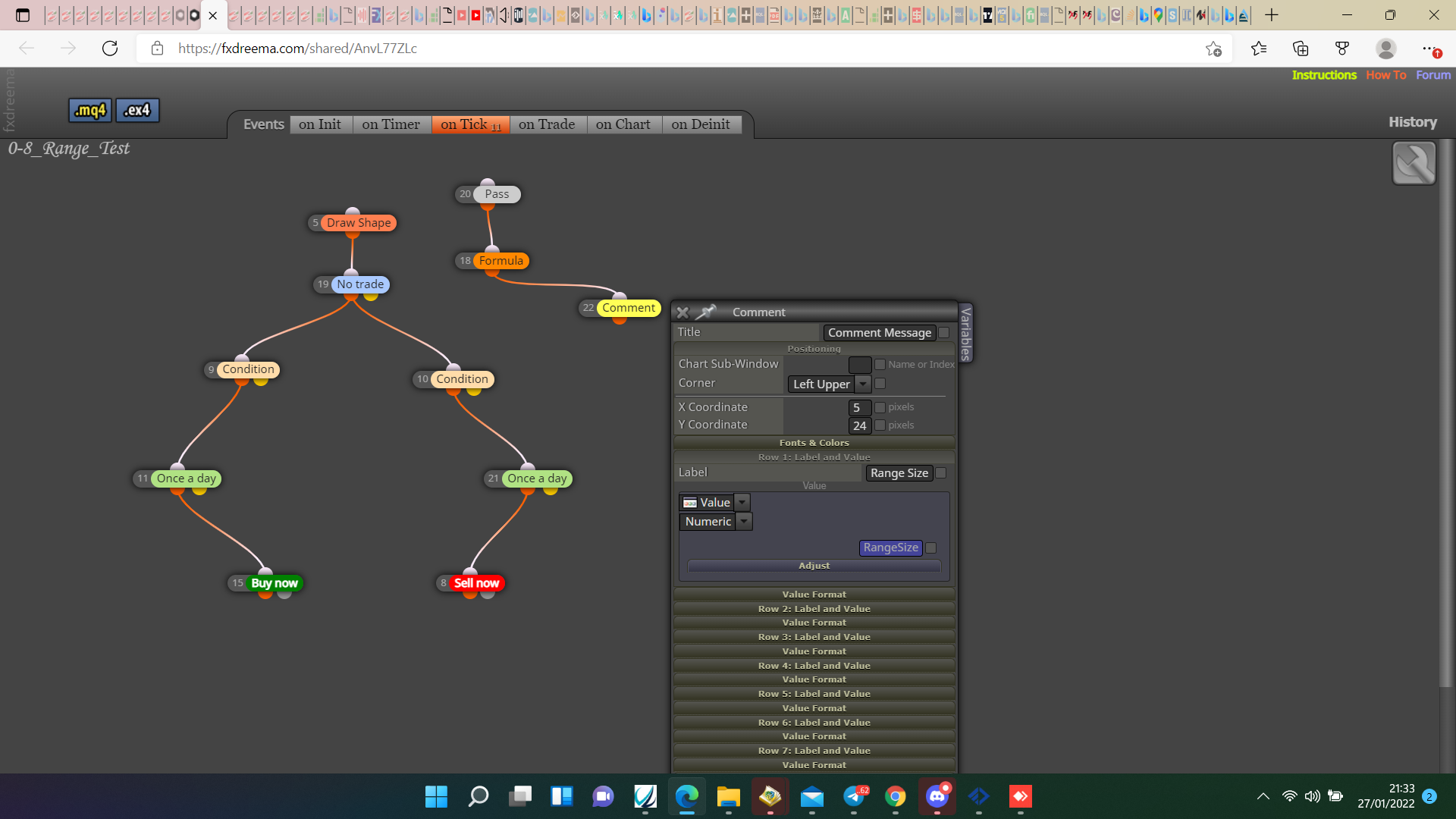The image size is (1456, 819).
Task: Expand Row 2: Label and Value
Action: click(814, 609)
